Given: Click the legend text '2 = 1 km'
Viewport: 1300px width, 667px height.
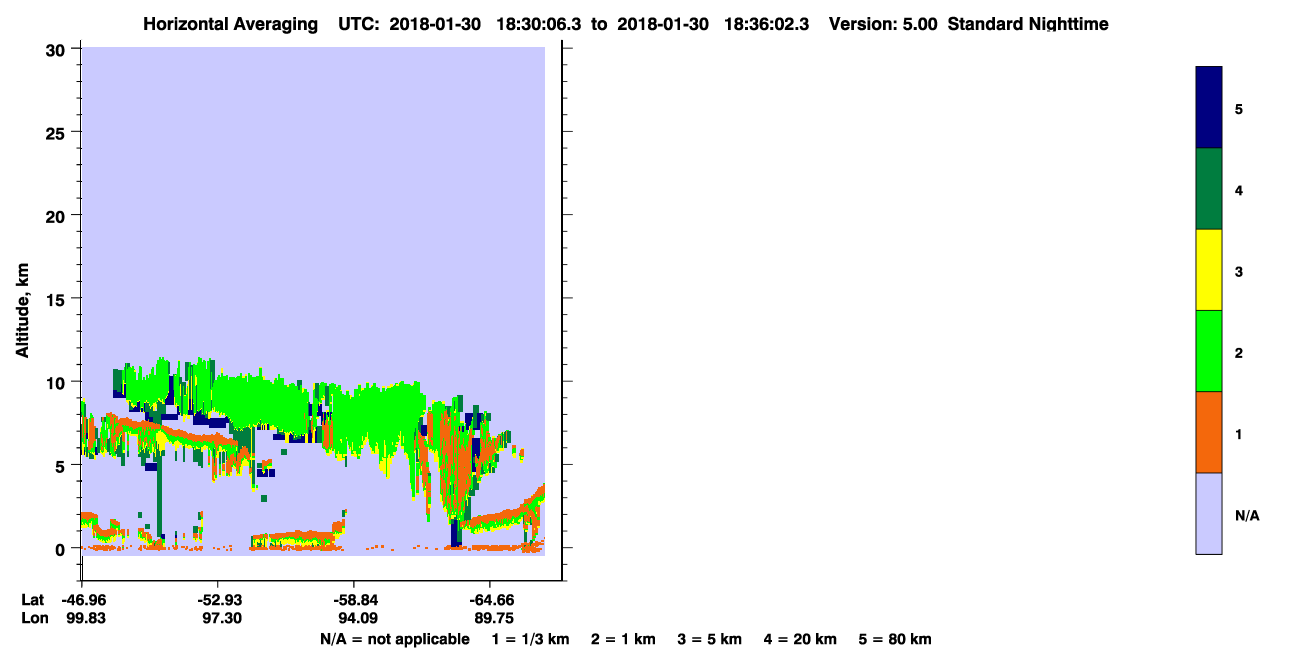Looking at the screenshot, I should 623,639.
